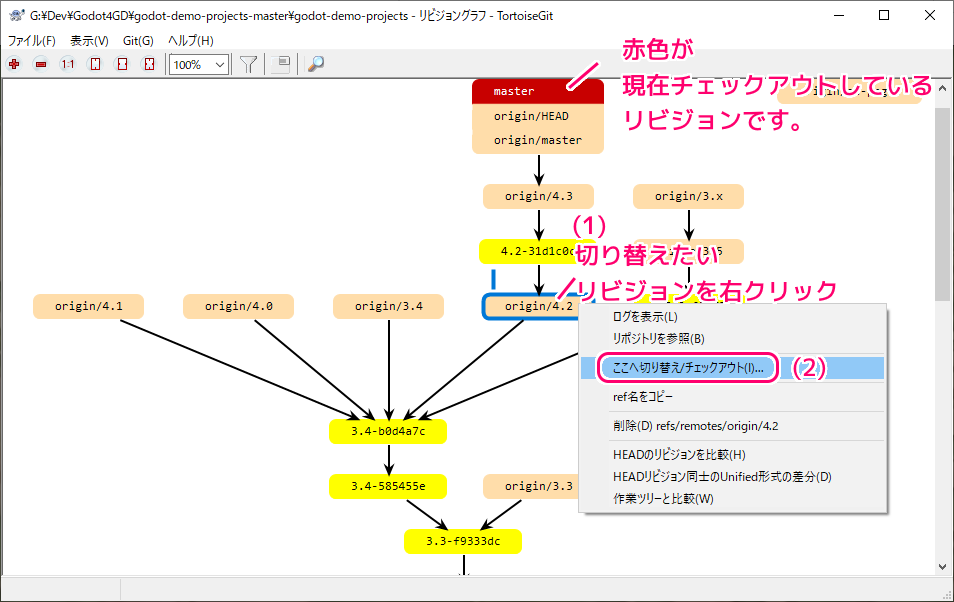Click the fit whole graph icon

point(149,64)
